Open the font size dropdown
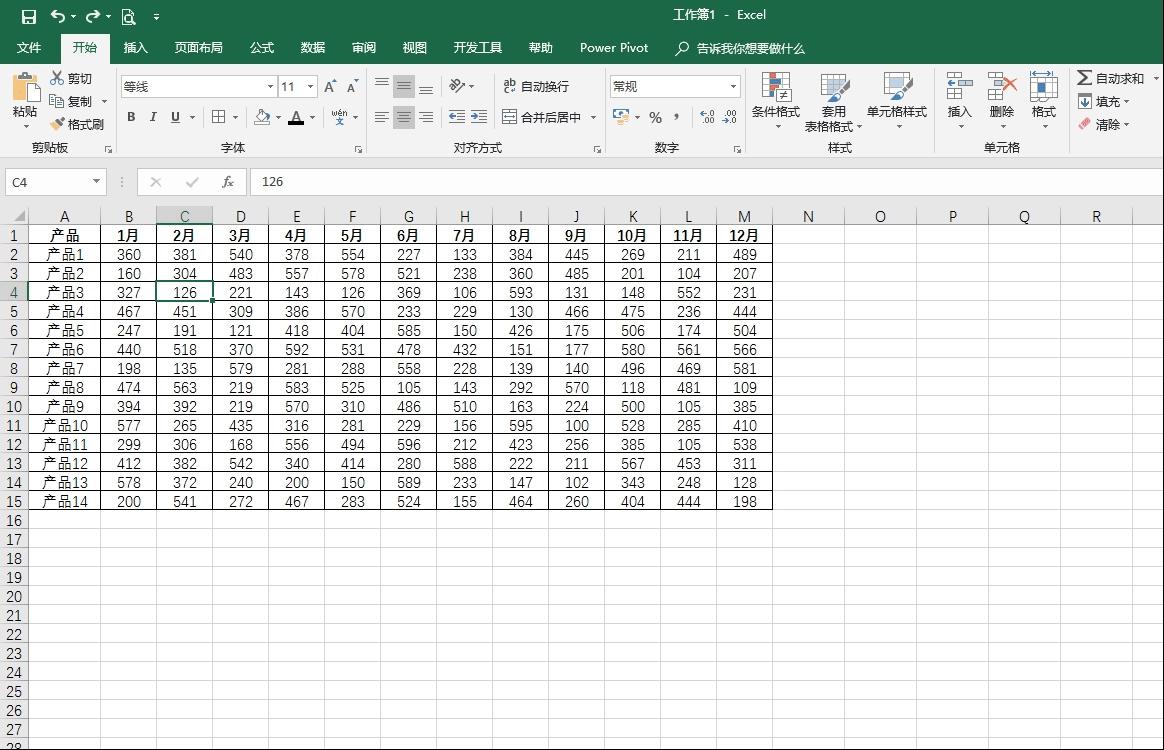The width and height of the screenshot is (1164, 750). 294,86
